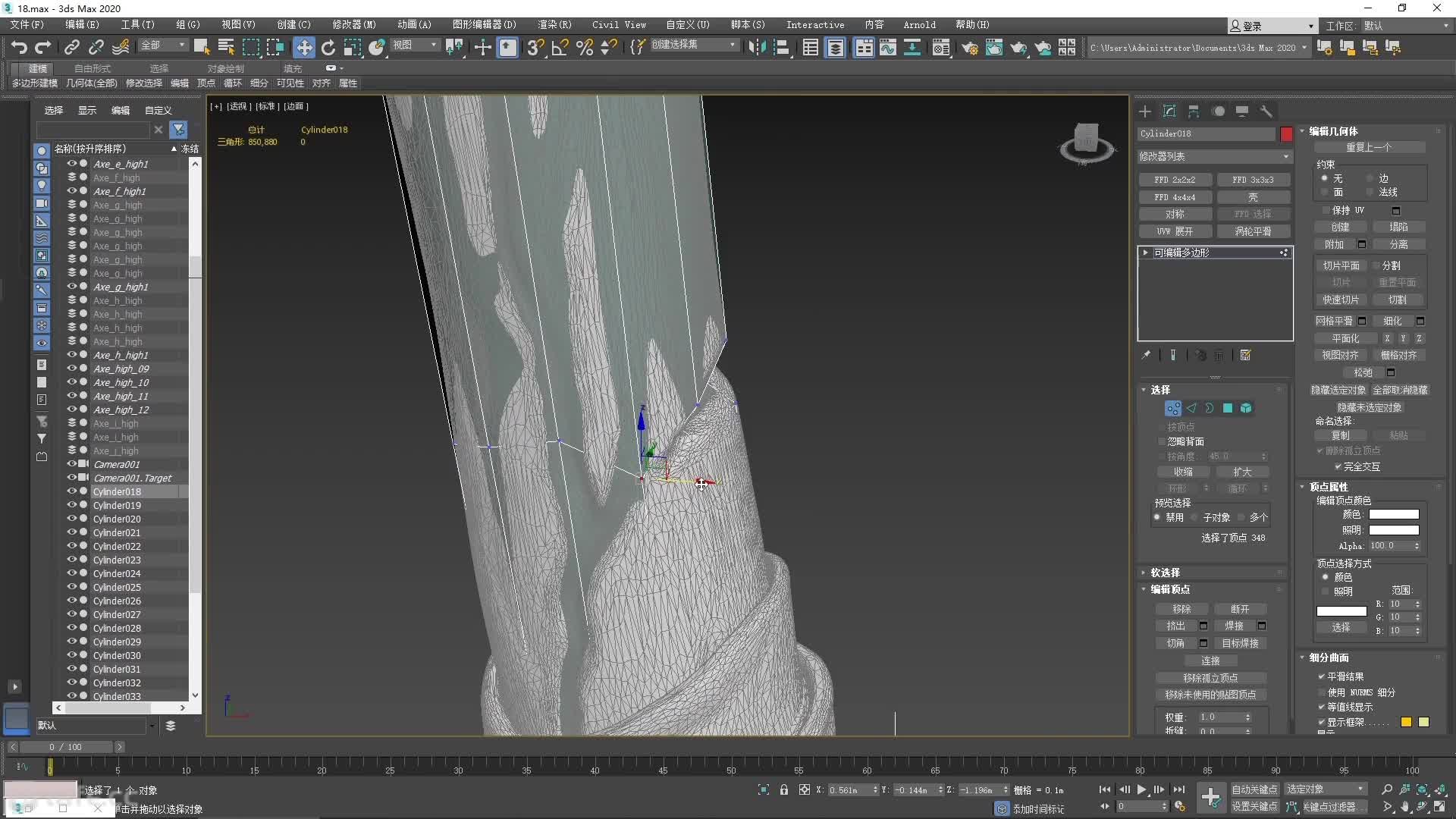Click the vertex 颜色 white swatch
The image size is (1456, 819).
[1394, 514]
